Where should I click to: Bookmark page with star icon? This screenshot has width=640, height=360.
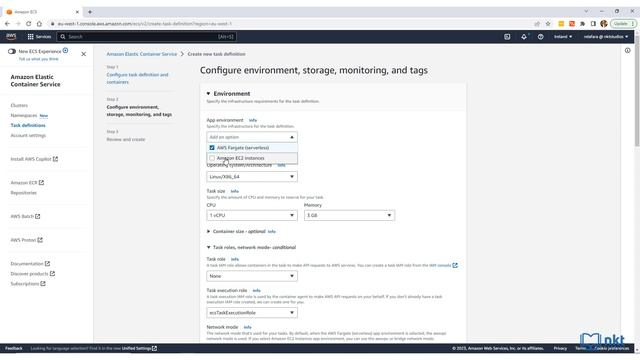tap(548, 24)
